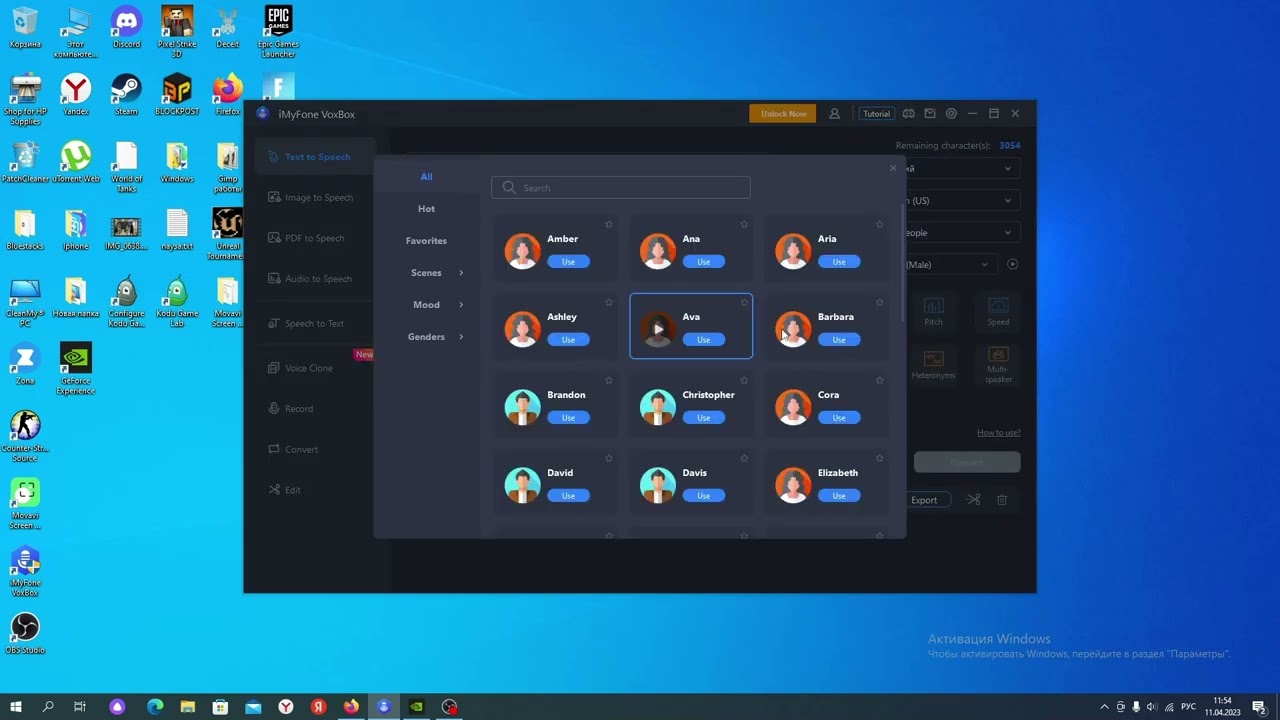Play the selected voice sample beside Male dropdown
Viewport: 1280px width, 720px height.
[x=1012, y=264]
